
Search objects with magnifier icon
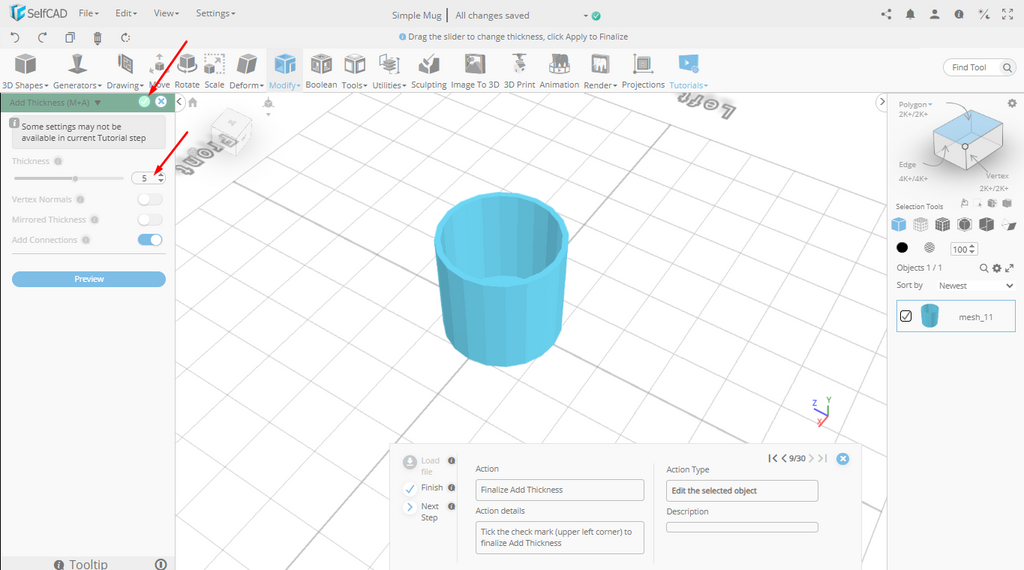984,268
